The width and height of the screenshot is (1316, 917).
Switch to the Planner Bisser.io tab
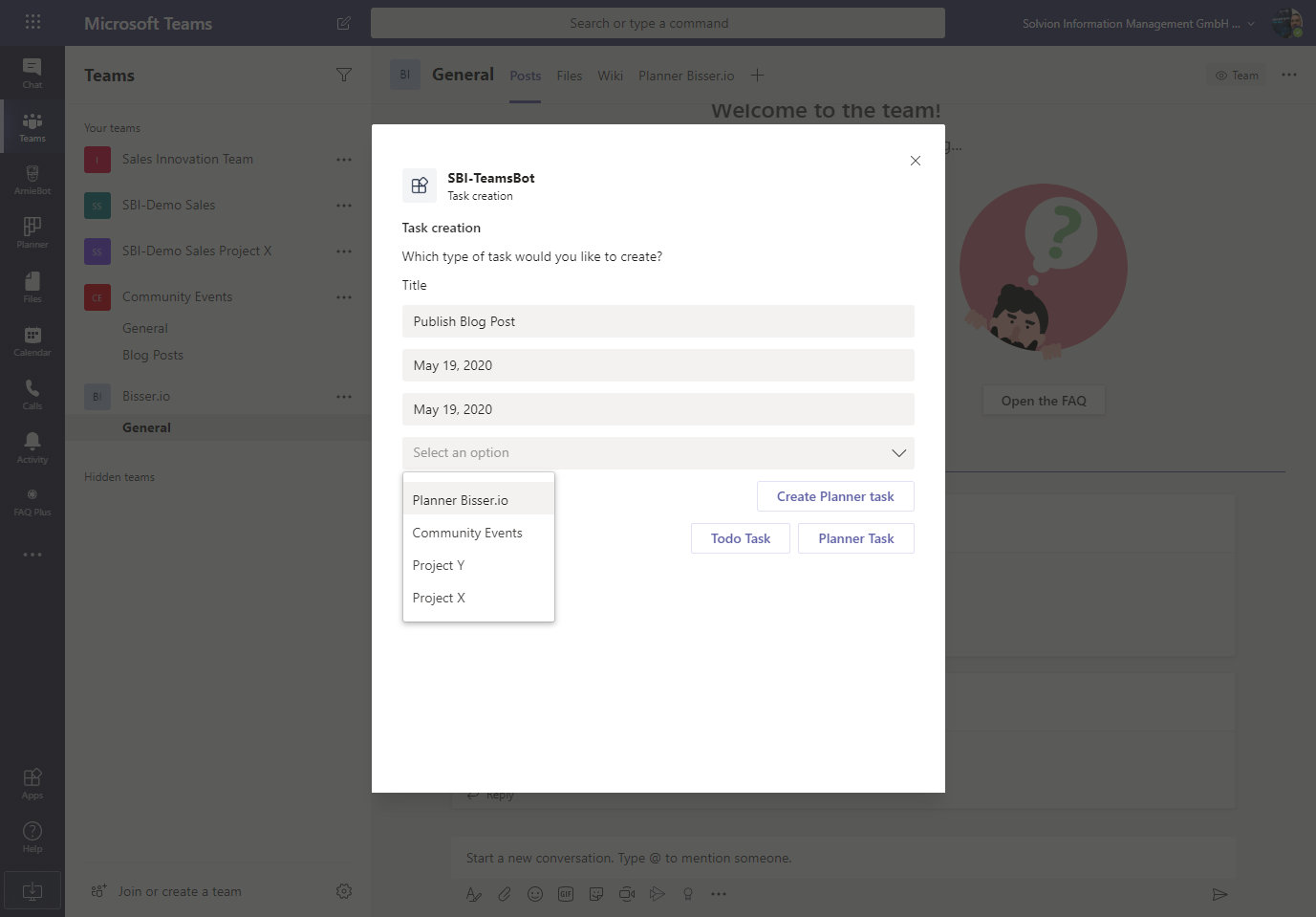(686, 76)
